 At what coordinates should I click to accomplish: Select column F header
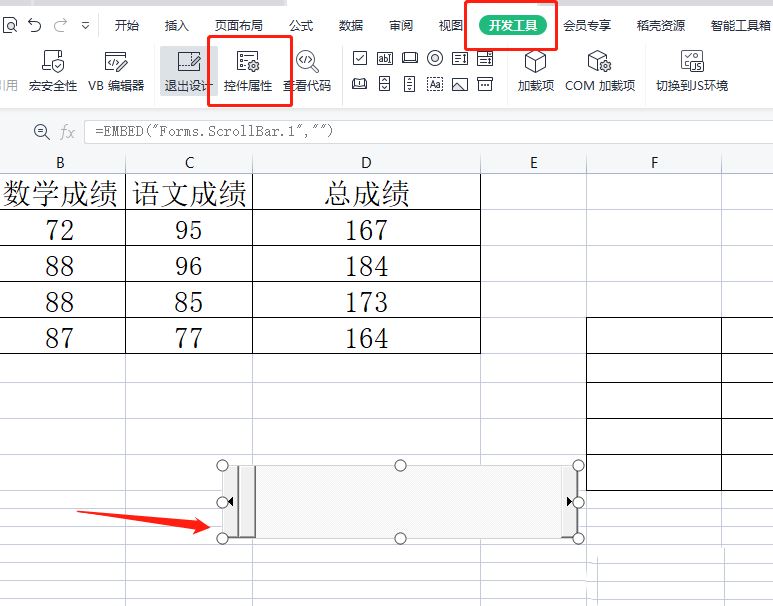654,163
